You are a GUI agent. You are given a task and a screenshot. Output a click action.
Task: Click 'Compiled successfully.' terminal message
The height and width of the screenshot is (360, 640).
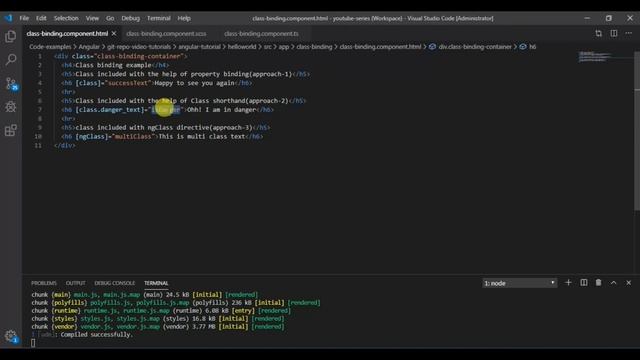point(97,335)
